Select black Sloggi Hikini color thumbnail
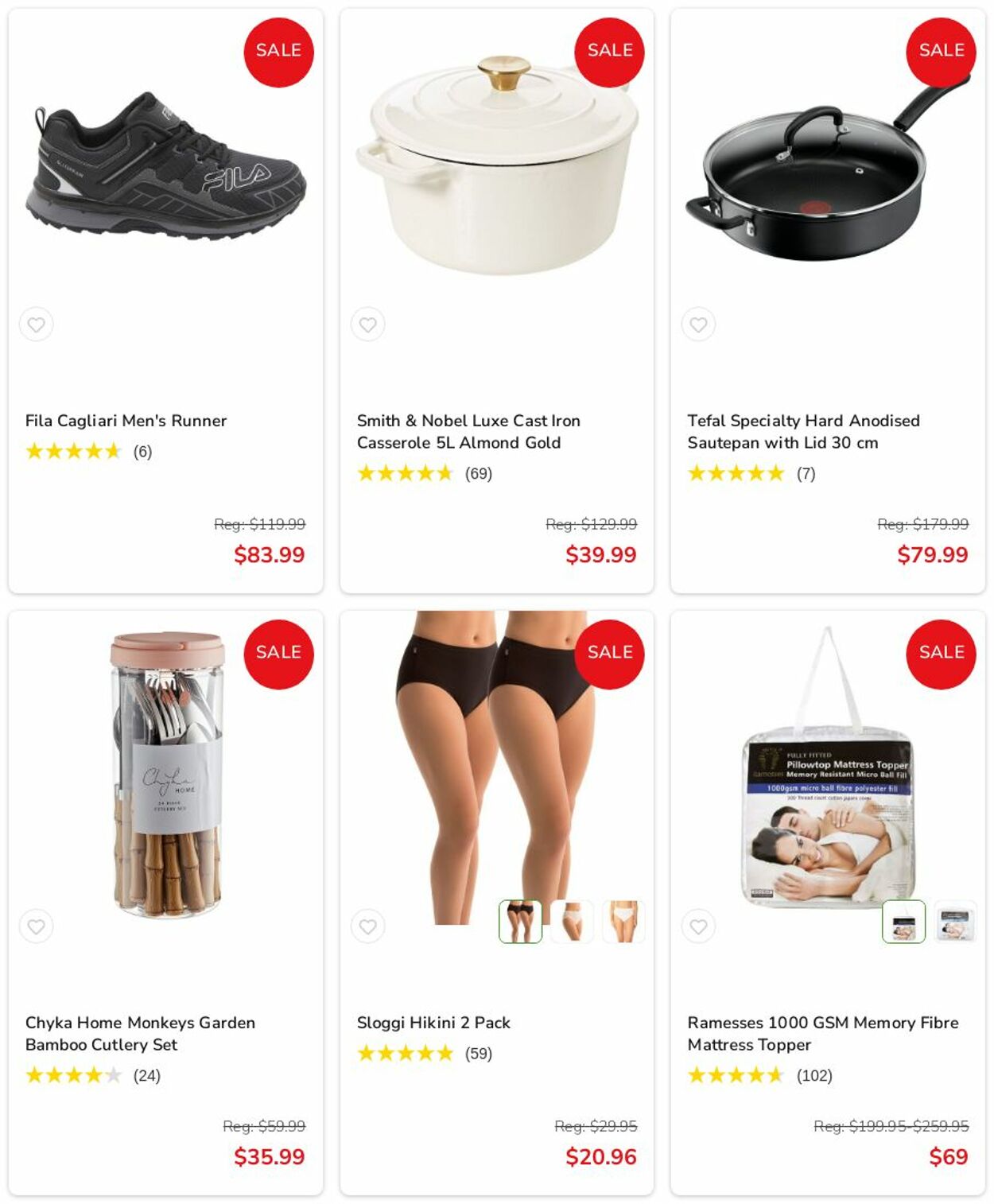This screenshot has height=1204, width=994. (x=521, y=922)
